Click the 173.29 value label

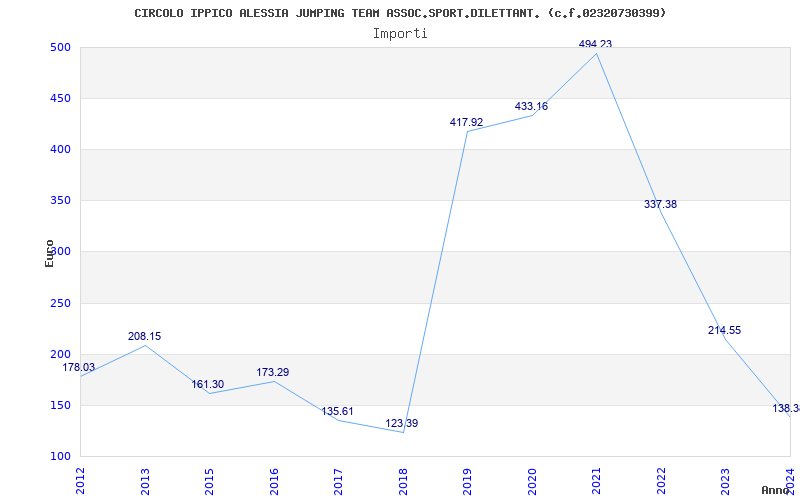coord(272,372)
